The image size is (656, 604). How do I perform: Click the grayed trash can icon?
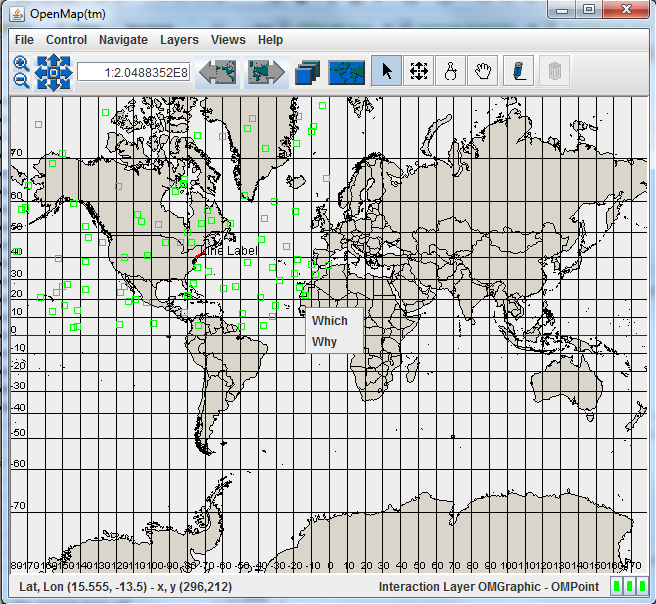click(555, 71)
